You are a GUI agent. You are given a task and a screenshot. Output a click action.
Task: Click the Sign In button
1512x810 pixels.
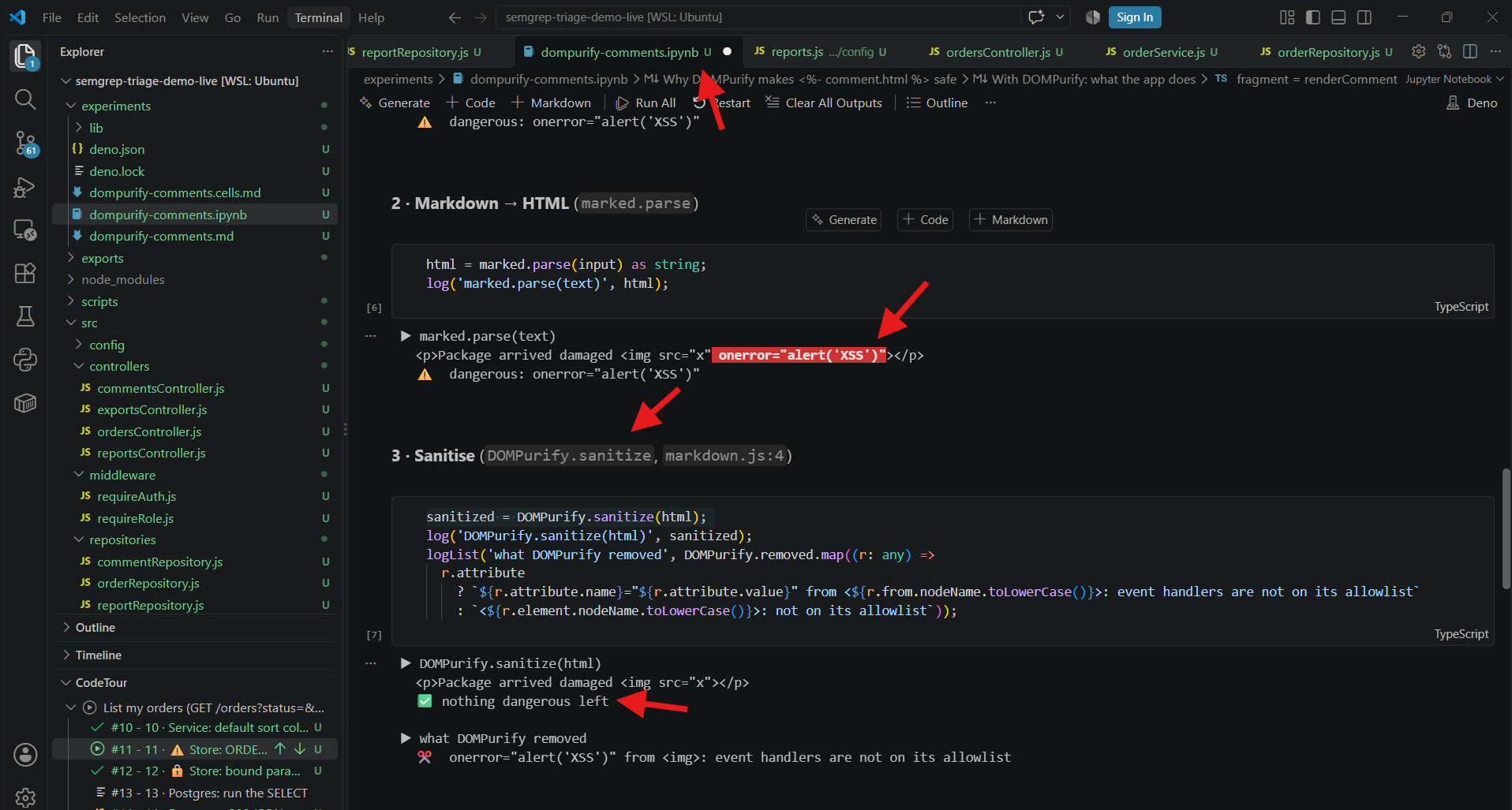(x=1135, y=17)
